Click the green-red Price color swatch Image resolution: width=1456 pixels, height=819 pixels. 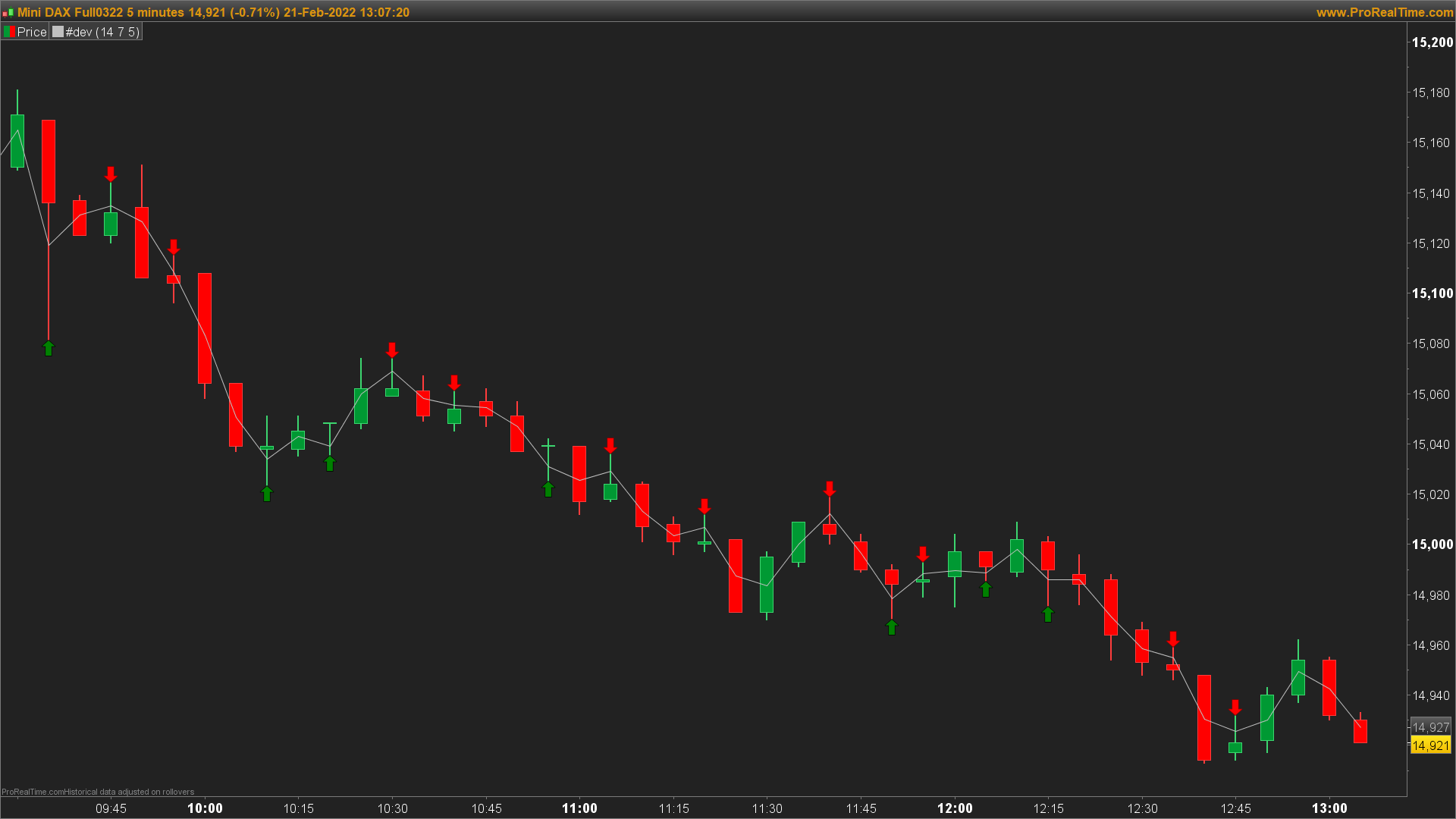9,32
